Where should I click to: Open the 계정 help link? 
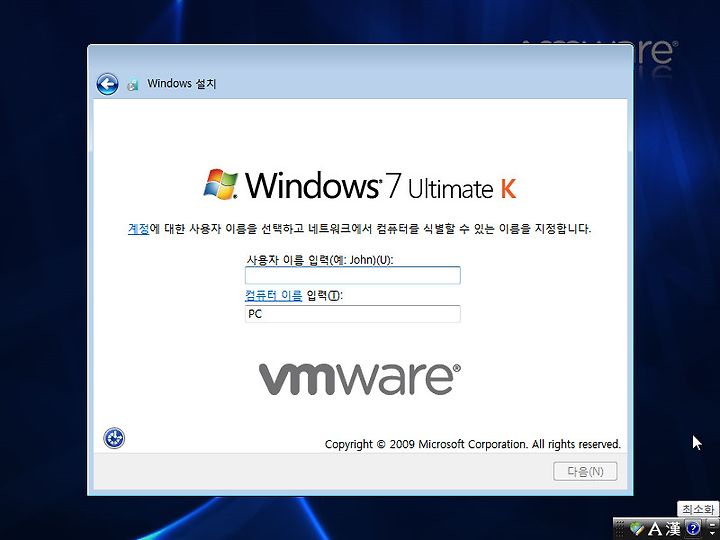(x=138, y=228)
